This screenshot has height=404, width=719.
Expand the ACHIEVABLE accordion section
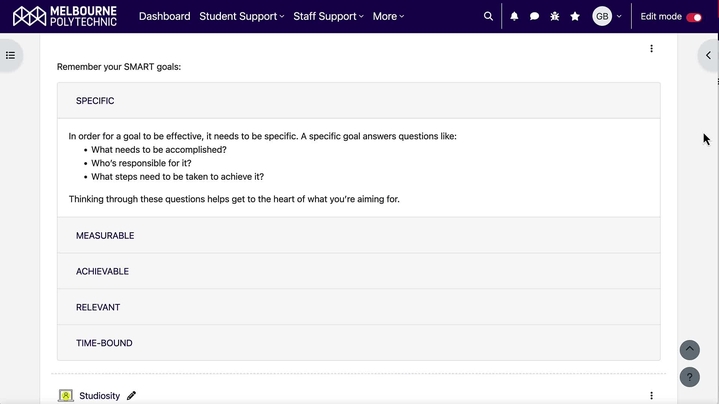(x=359, y=271)
